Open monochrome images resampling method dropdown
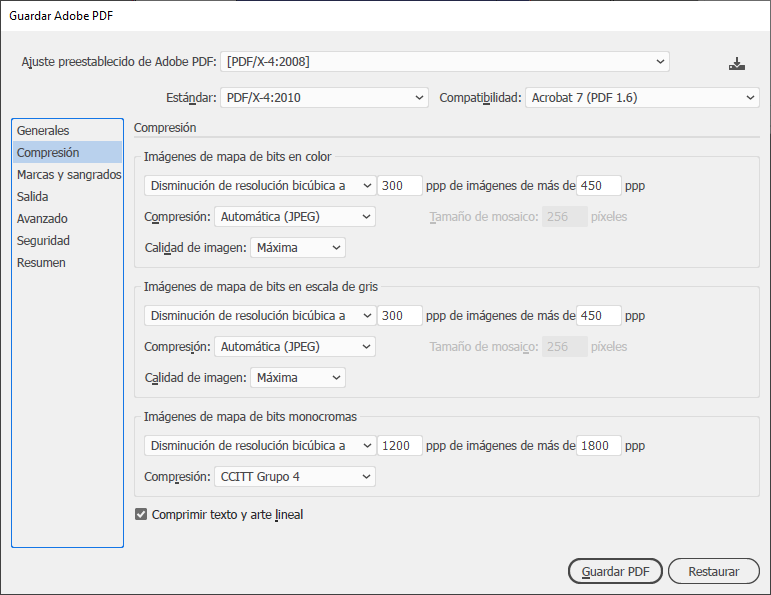 260,445
